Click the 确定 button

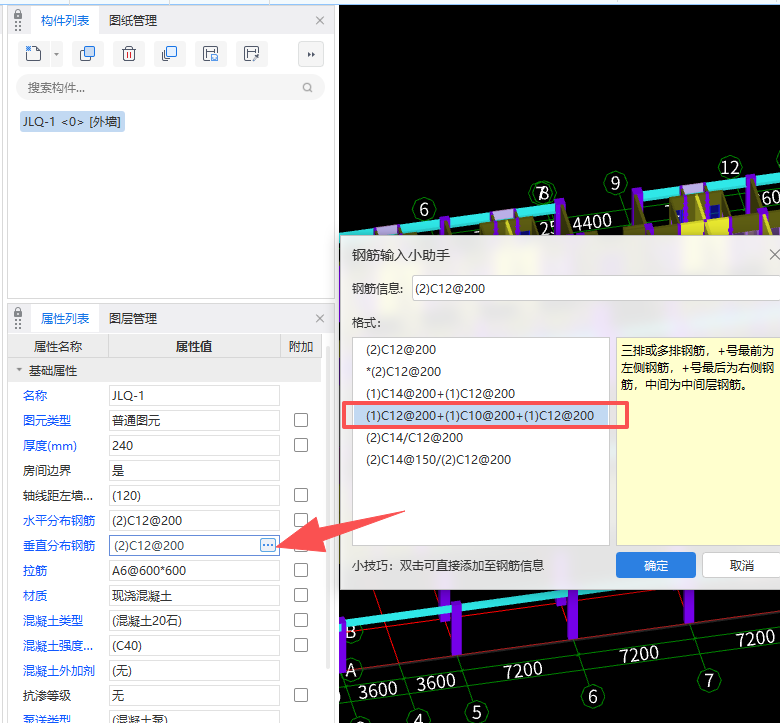(x=656, y=565)
